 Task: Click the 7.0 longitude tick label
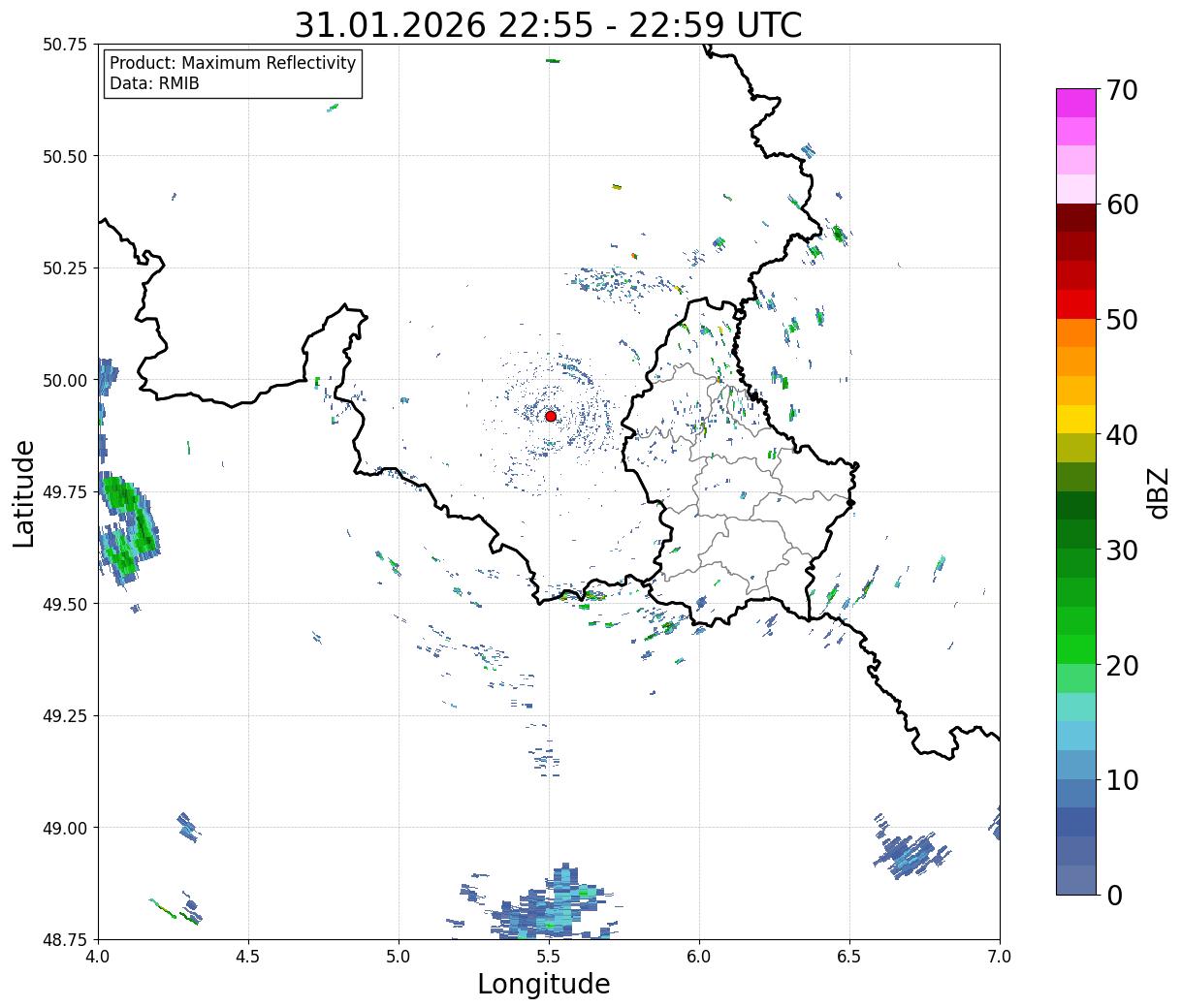point(1000,957)
